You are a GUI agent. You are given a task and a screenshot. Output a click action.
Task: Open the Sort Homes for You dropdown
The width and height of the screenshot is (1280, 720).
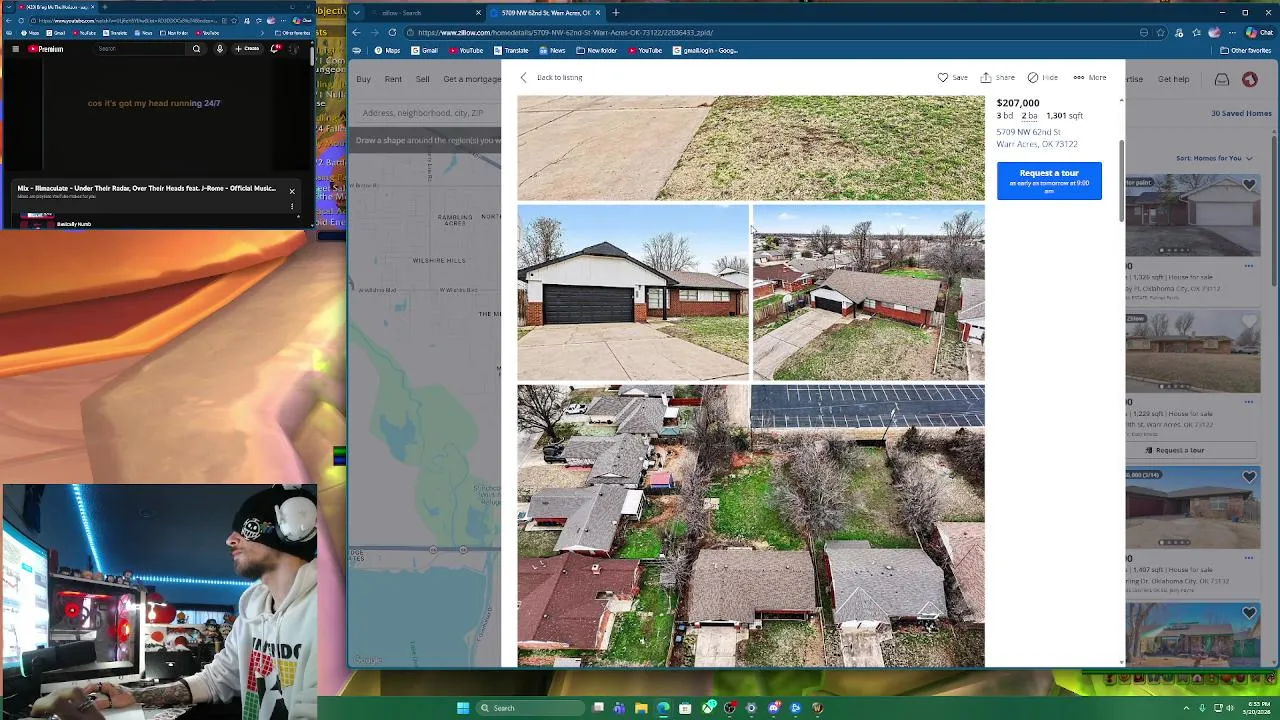(x=1214, y=158)
